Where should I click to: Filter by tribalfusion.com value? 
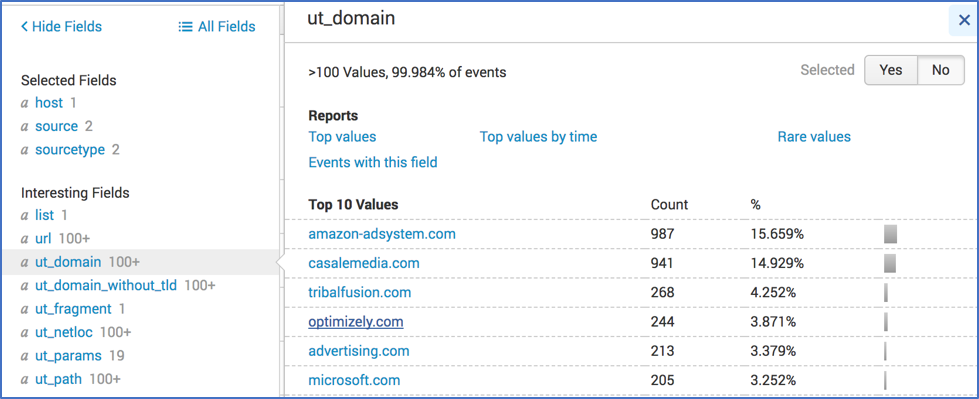[x=360, y=292]
